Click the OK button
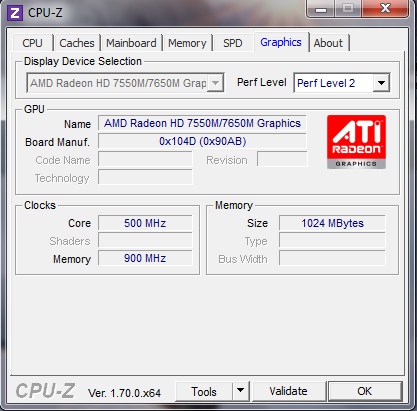This screenshot has height=411, width=417. click(x=365, y=391)
